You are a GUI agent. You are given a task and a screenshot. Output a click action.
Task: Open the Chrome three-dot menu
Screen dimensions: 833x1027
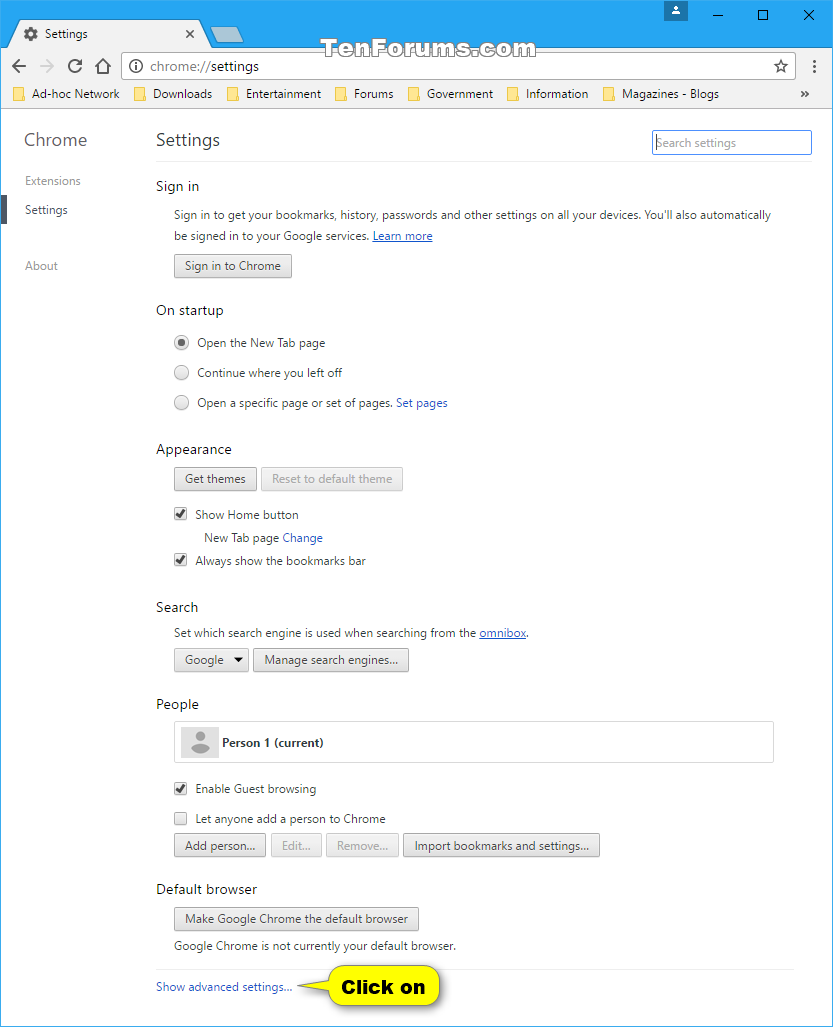(x=814, y=66)
